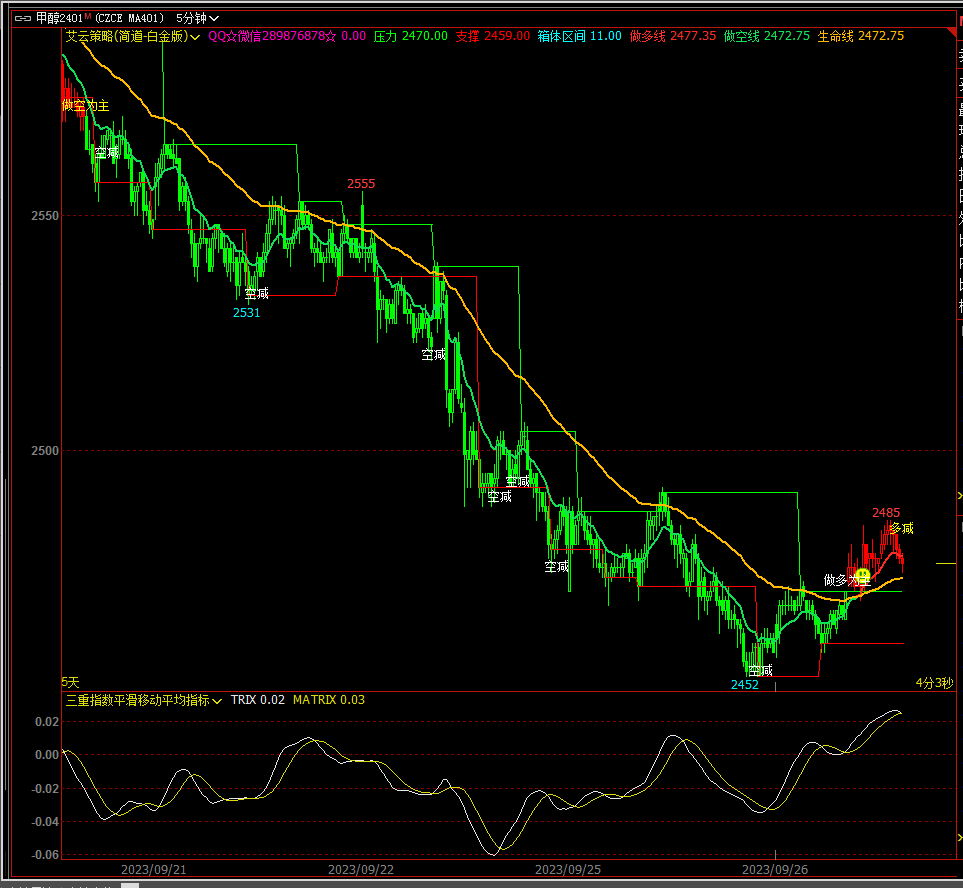Image resolution: width=963 pixels, height=888 pixels.
Task: Click the 2555 high price marker
Action: (361, 183)
